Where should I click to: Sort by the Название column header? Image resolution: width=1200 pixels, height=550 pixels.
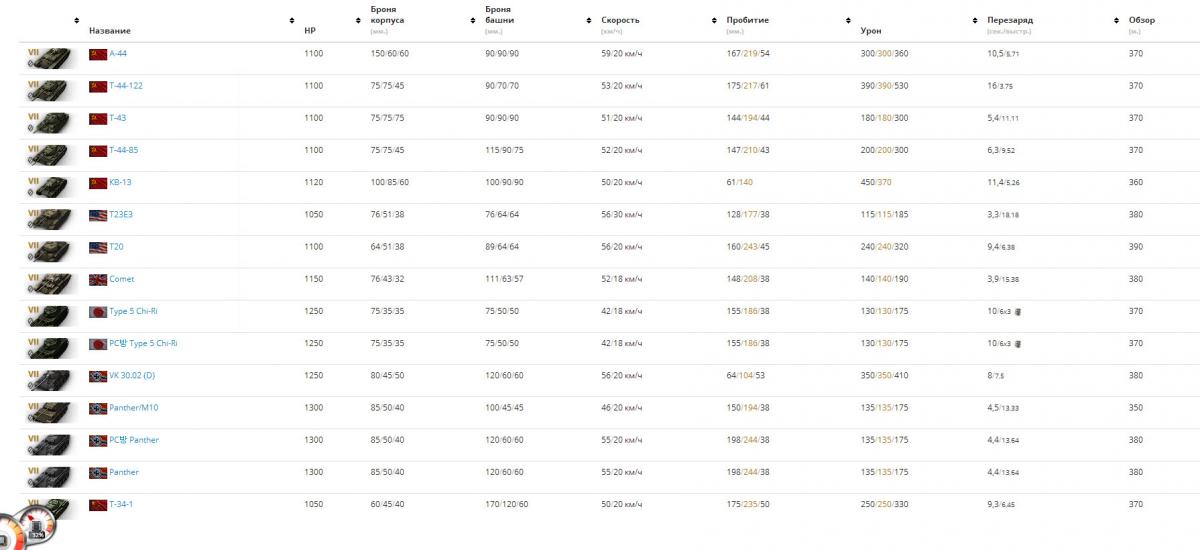point(110,31)
